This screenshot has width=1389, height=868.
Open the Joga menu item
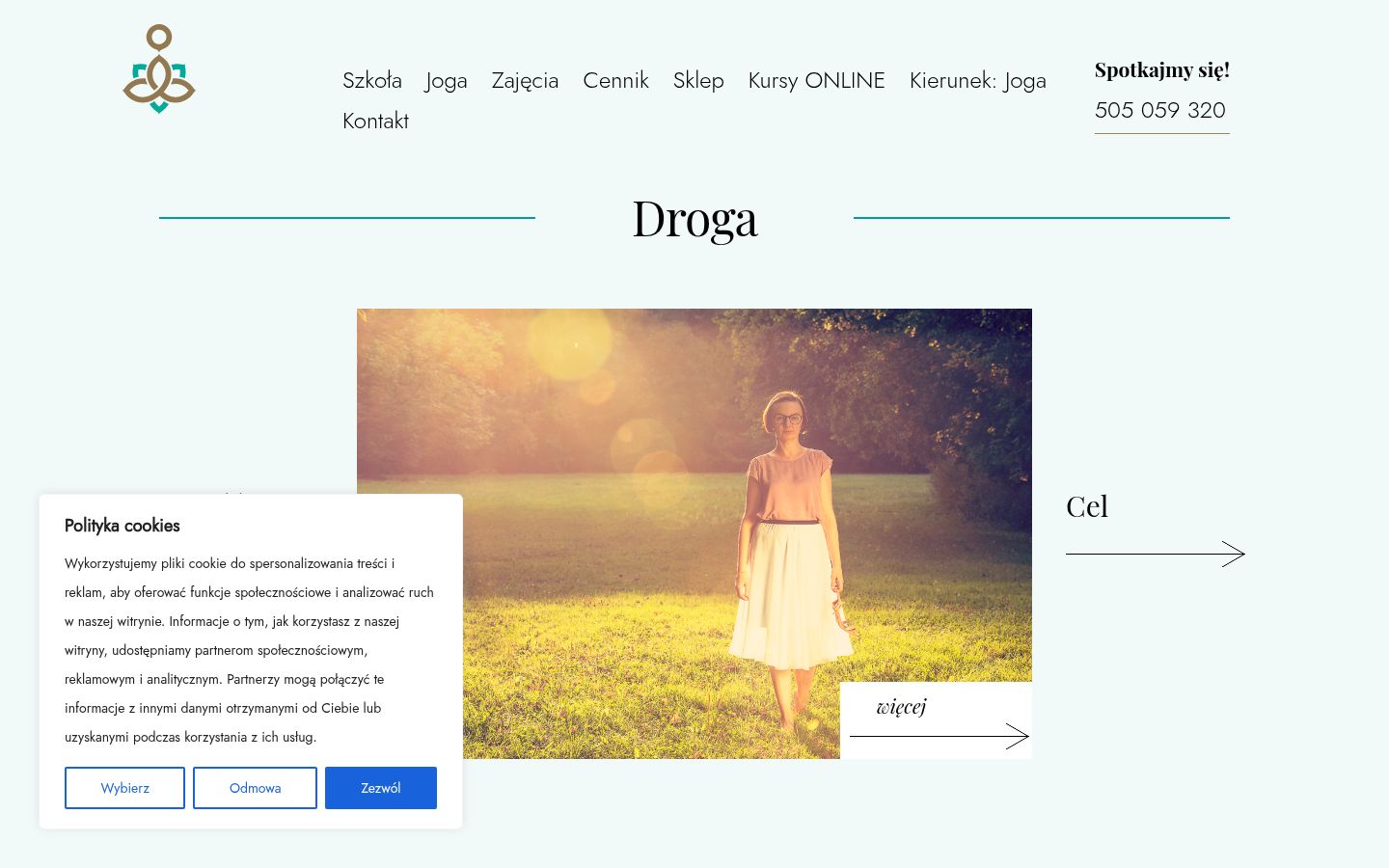[447, 80]
